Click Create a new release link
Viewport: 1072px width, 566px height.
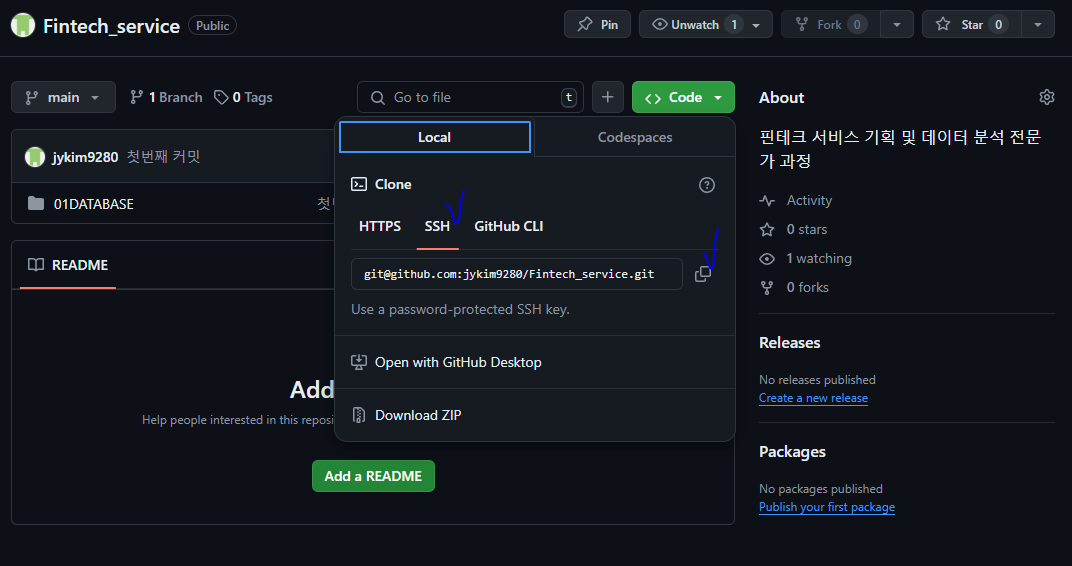pyautogui.click(x=814, y=398)
